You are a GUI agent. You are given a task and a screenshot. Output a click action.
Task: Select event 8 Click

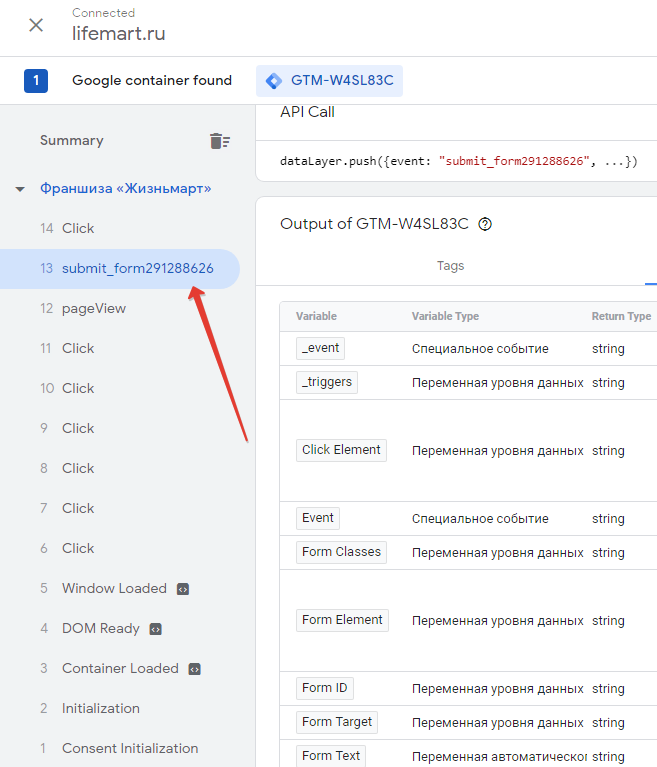[120, 469]
